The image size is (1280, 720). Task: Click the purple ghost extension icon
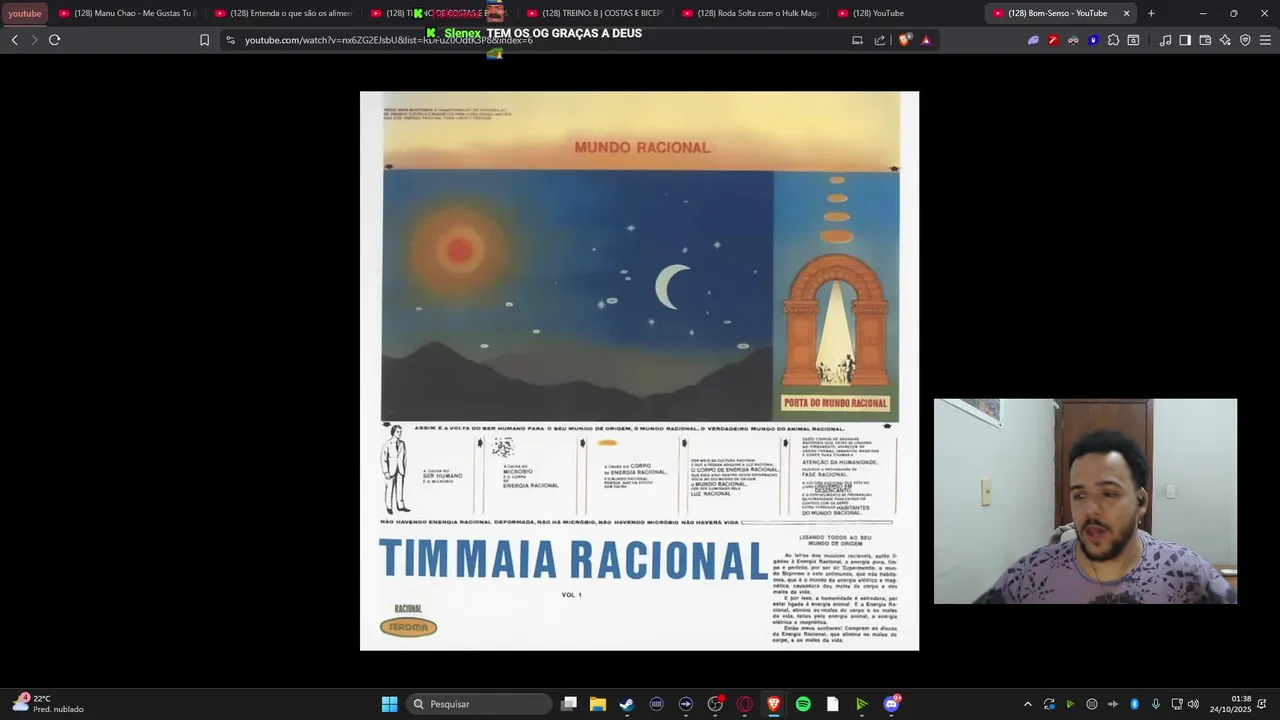(1033, 40)
